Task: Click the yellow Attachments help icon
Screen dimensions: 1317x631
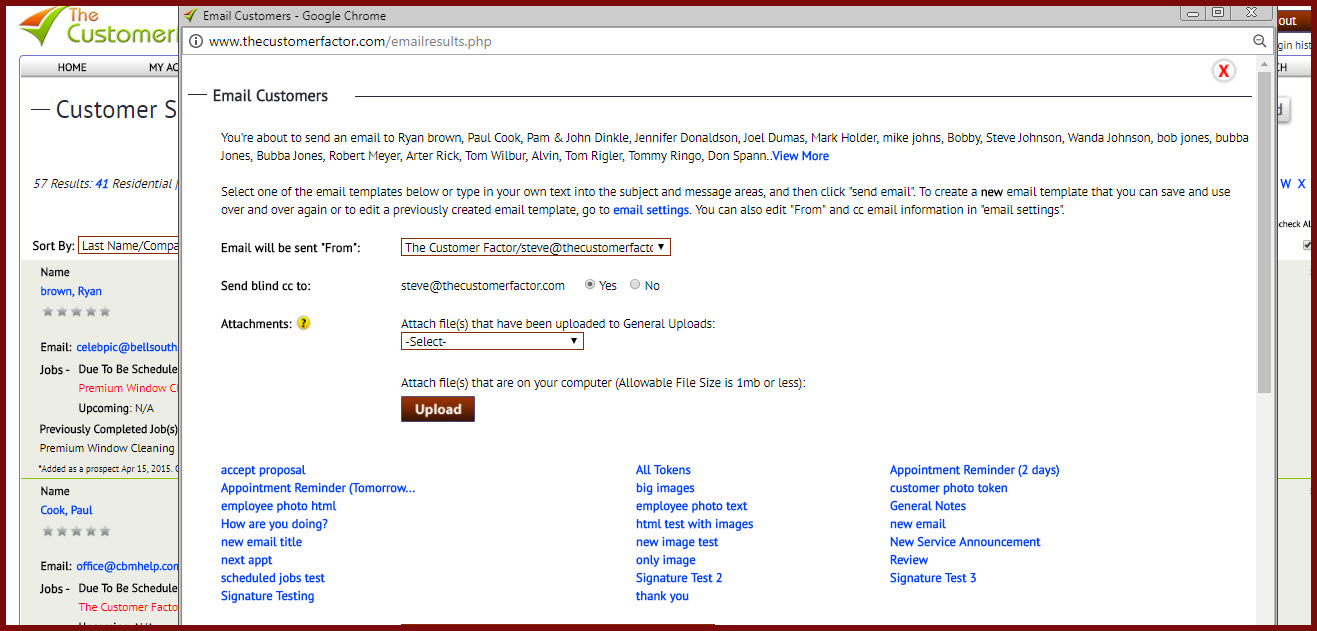Action: (304, 324)
